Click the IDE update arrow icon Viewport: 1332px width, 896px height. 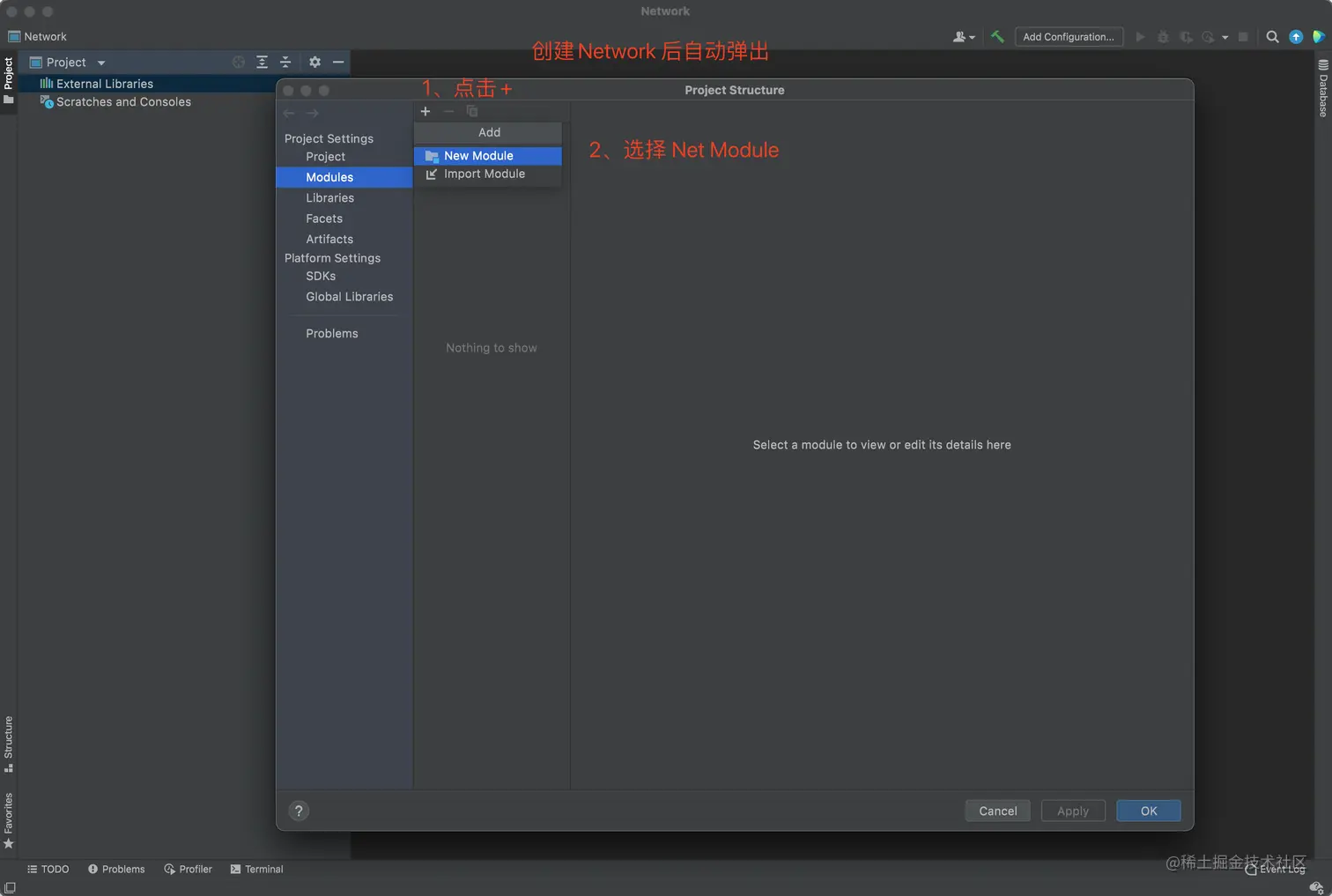click(x=1296, y=37)
